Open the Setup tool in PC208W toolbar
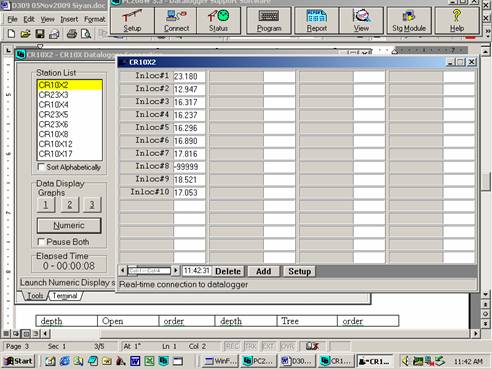 coord(132,21)
